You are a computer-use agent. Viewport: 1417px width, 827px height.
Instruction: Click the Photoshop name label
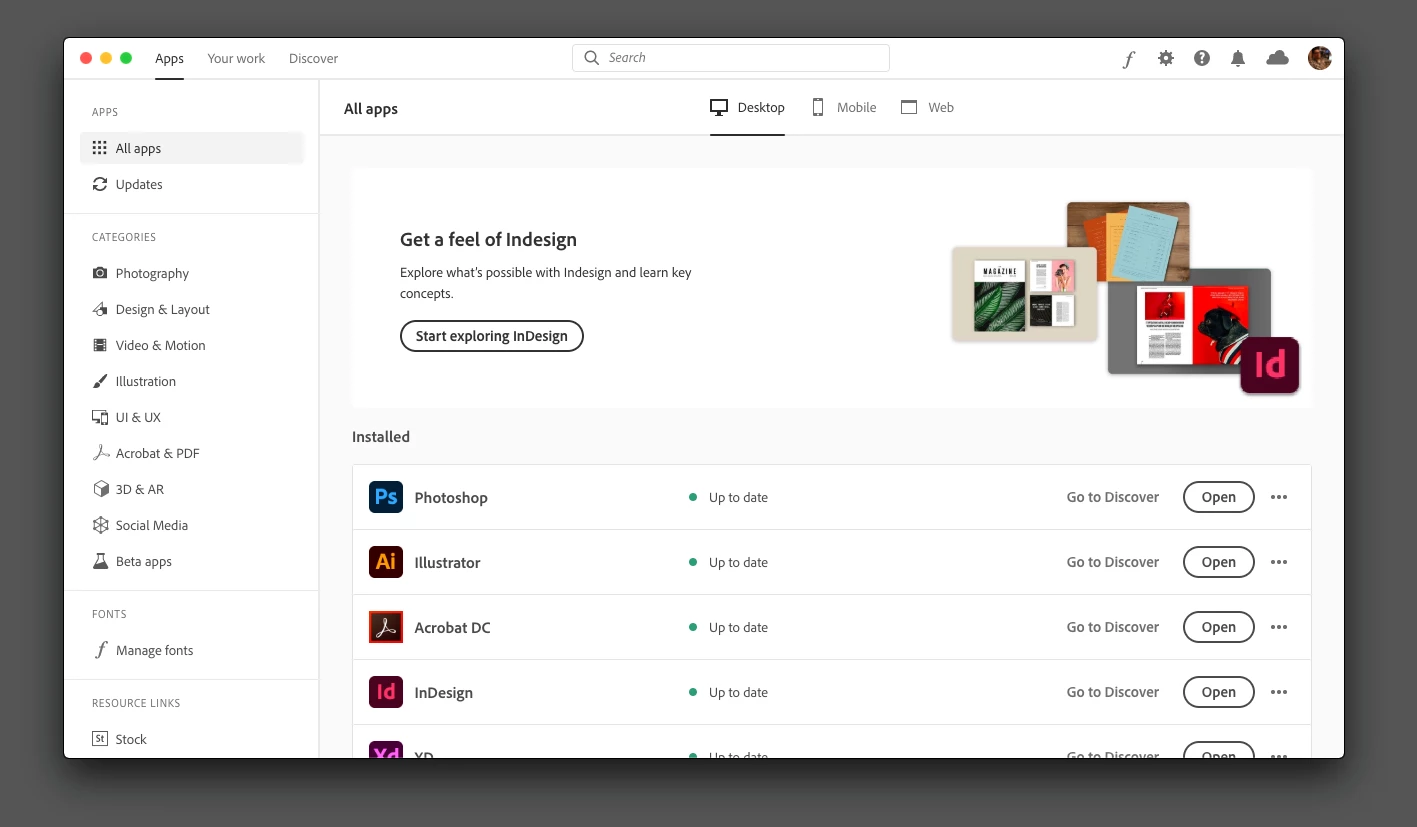[x=451, y=497]
